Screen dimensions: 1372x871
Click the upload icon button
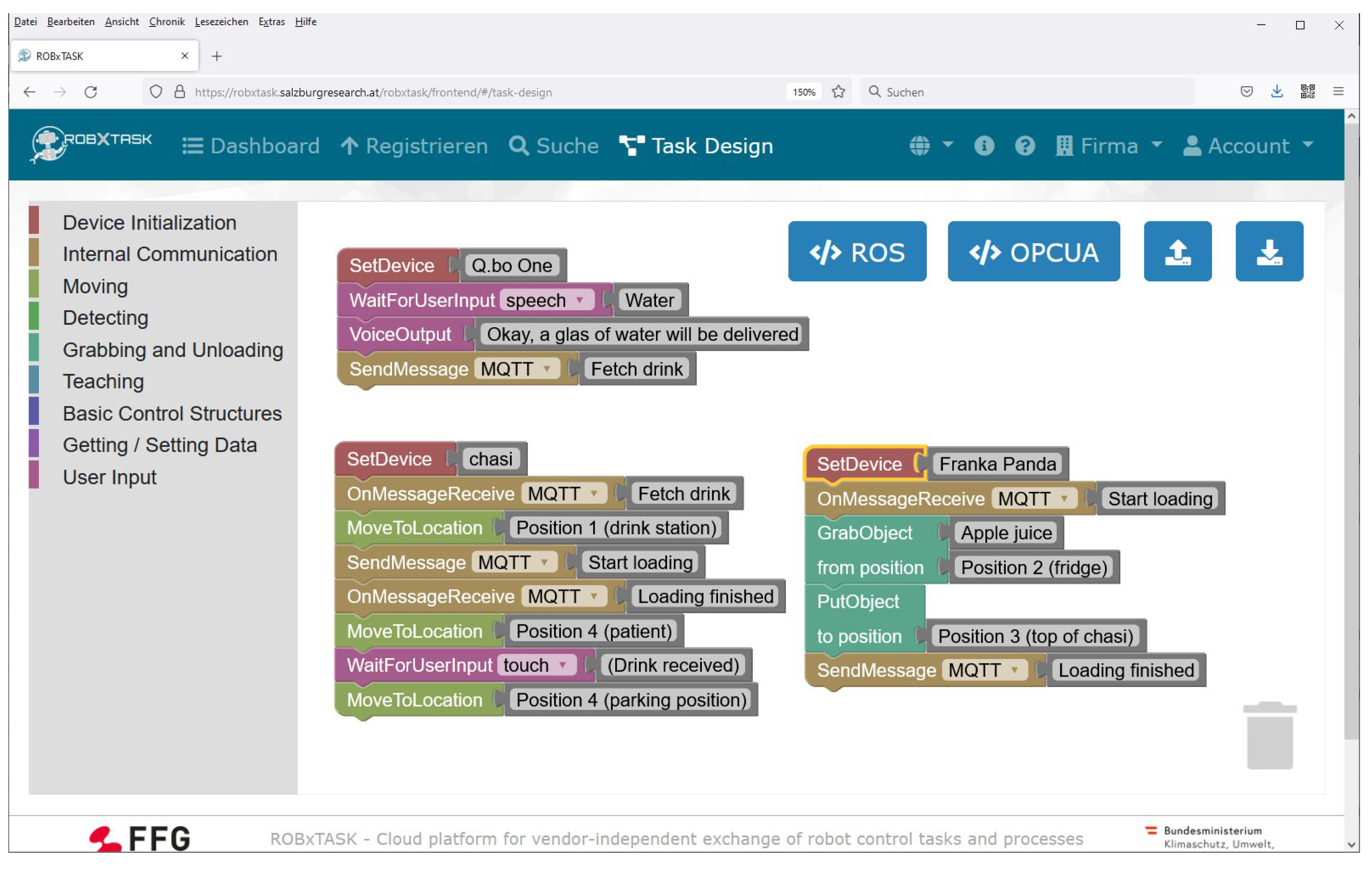(1177, 251)
